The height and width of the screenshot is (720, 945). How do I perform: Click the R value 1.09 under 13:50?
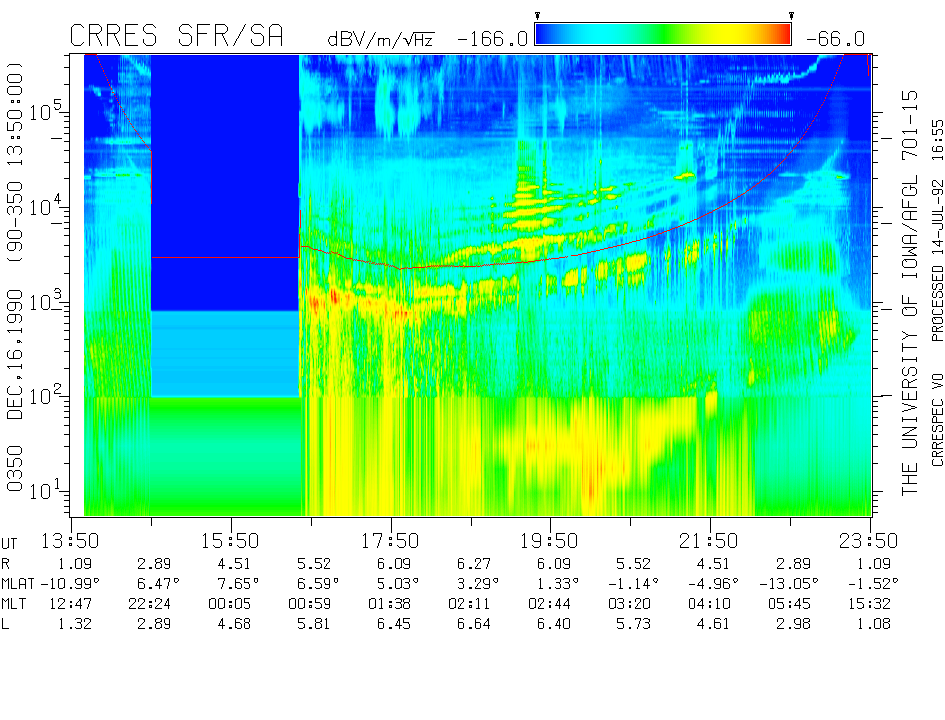75,564
